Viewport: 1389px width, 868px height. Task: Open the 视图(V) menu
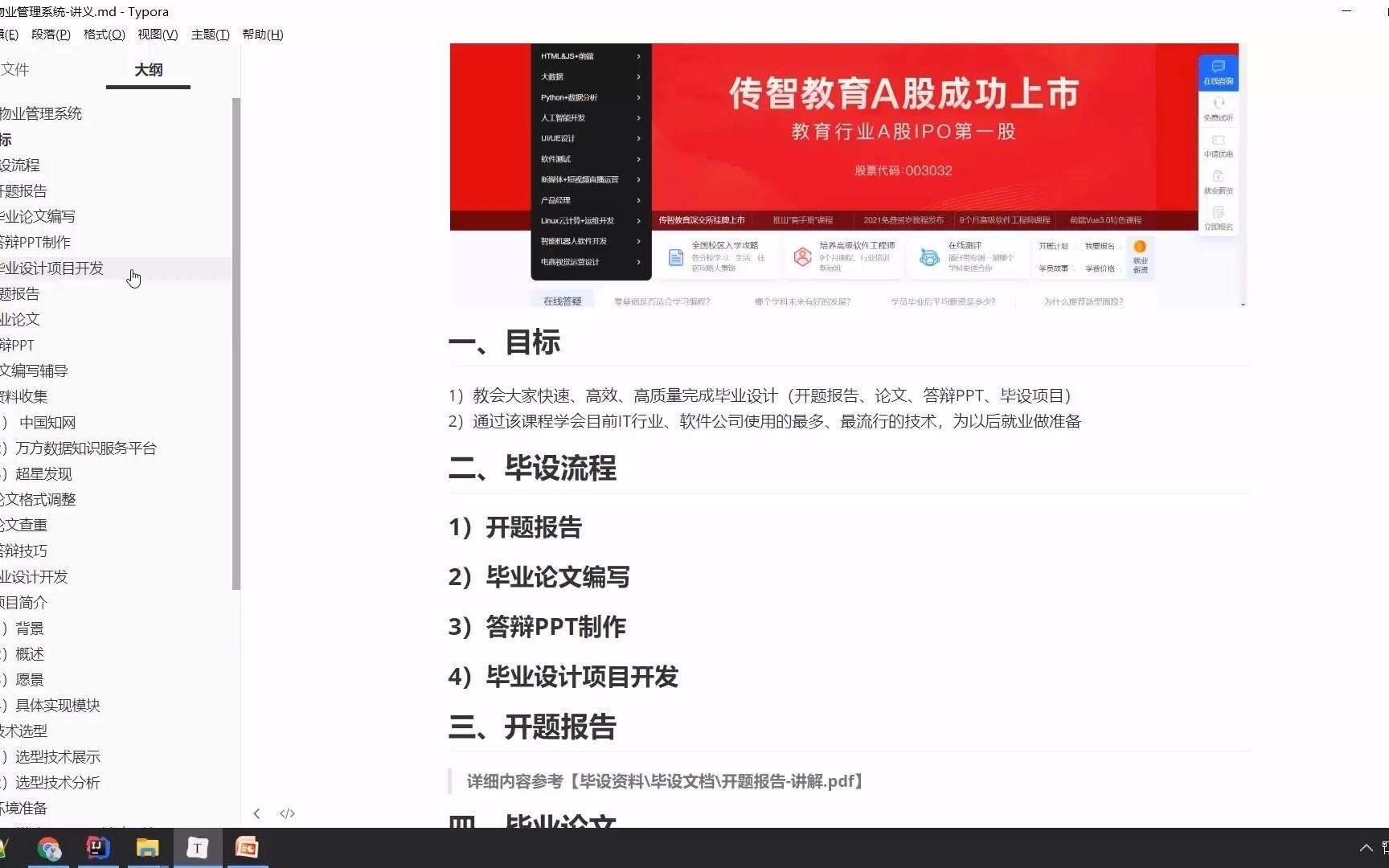tap(158, 35)
